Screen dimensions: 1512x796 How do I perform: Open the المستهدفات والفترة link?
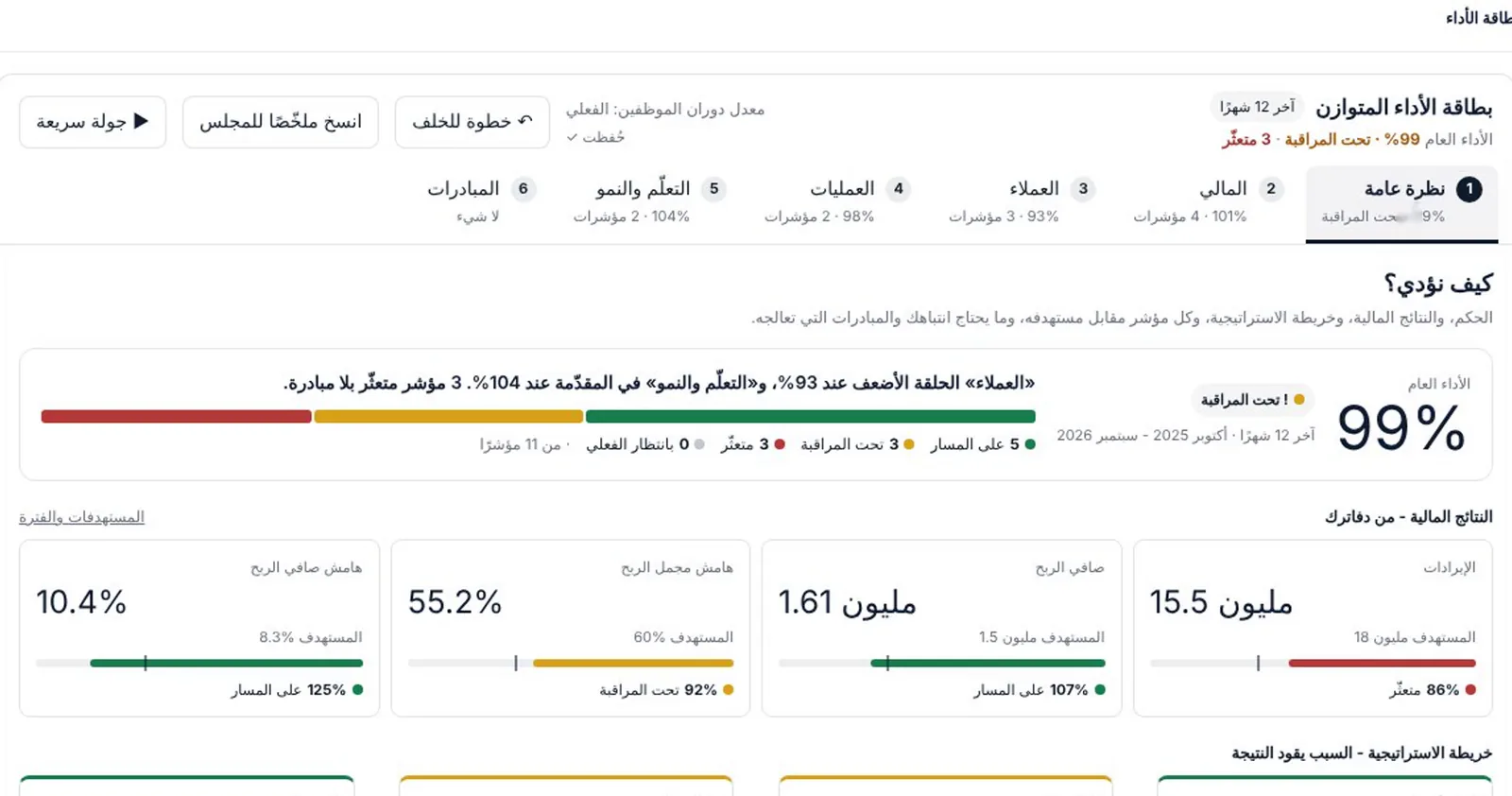coord(81,517)
